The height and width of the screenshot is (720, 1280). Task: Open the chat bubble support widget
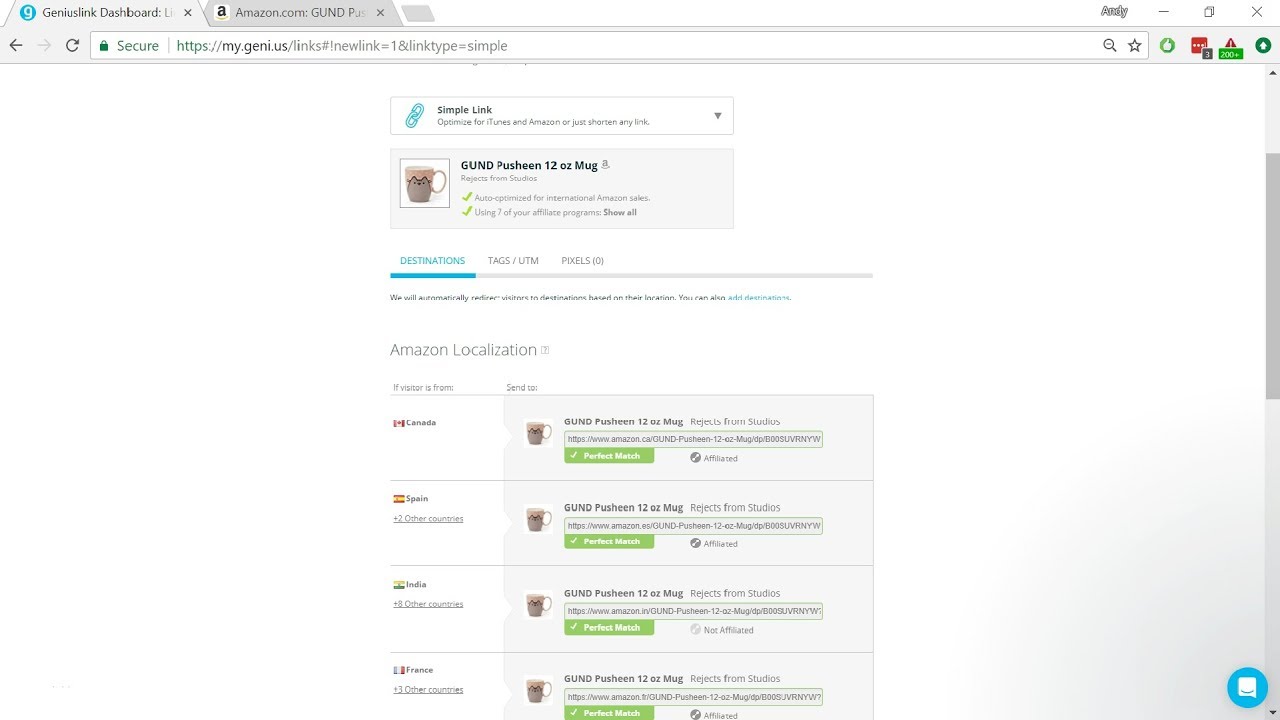pyautogui.click(x=1247, y=687)
